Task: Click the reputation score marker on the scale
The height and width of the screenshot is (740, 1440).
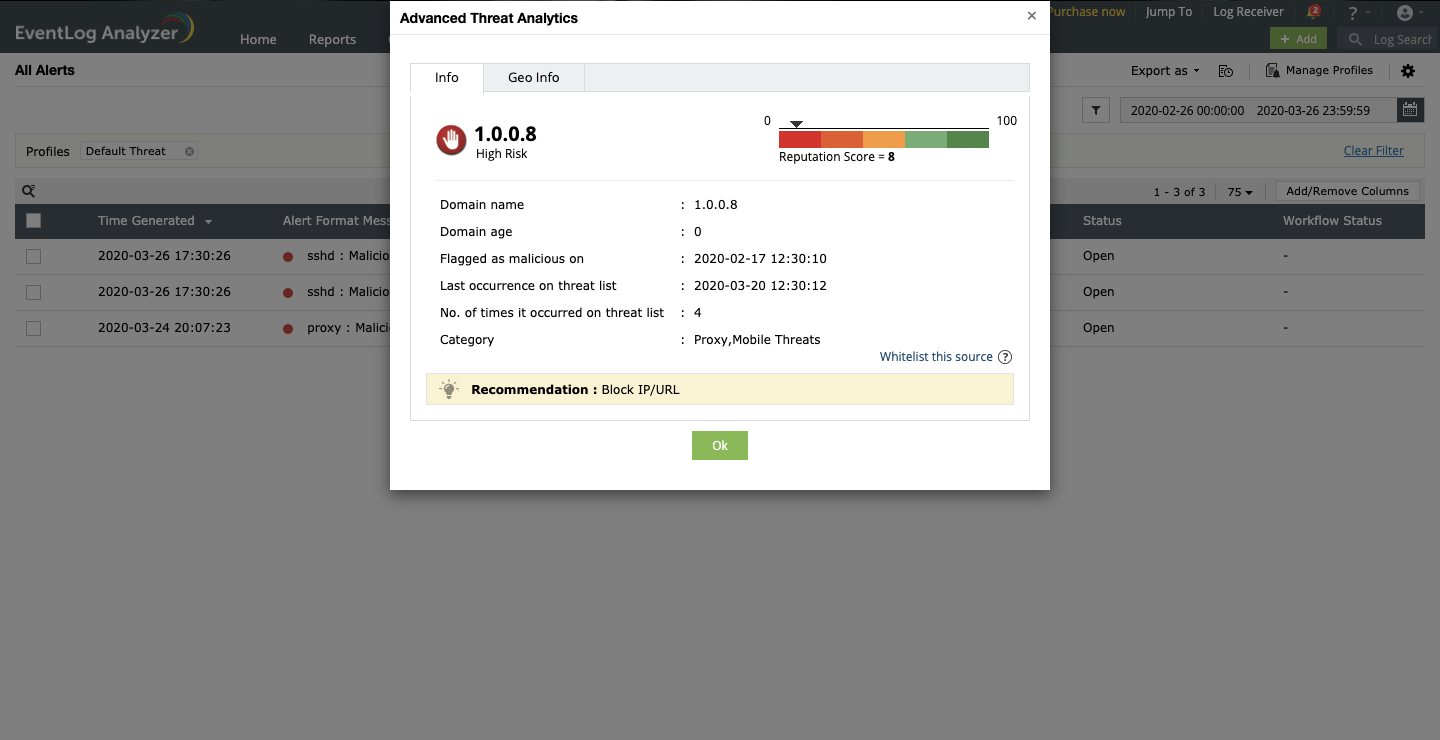Action: (796, 123)
